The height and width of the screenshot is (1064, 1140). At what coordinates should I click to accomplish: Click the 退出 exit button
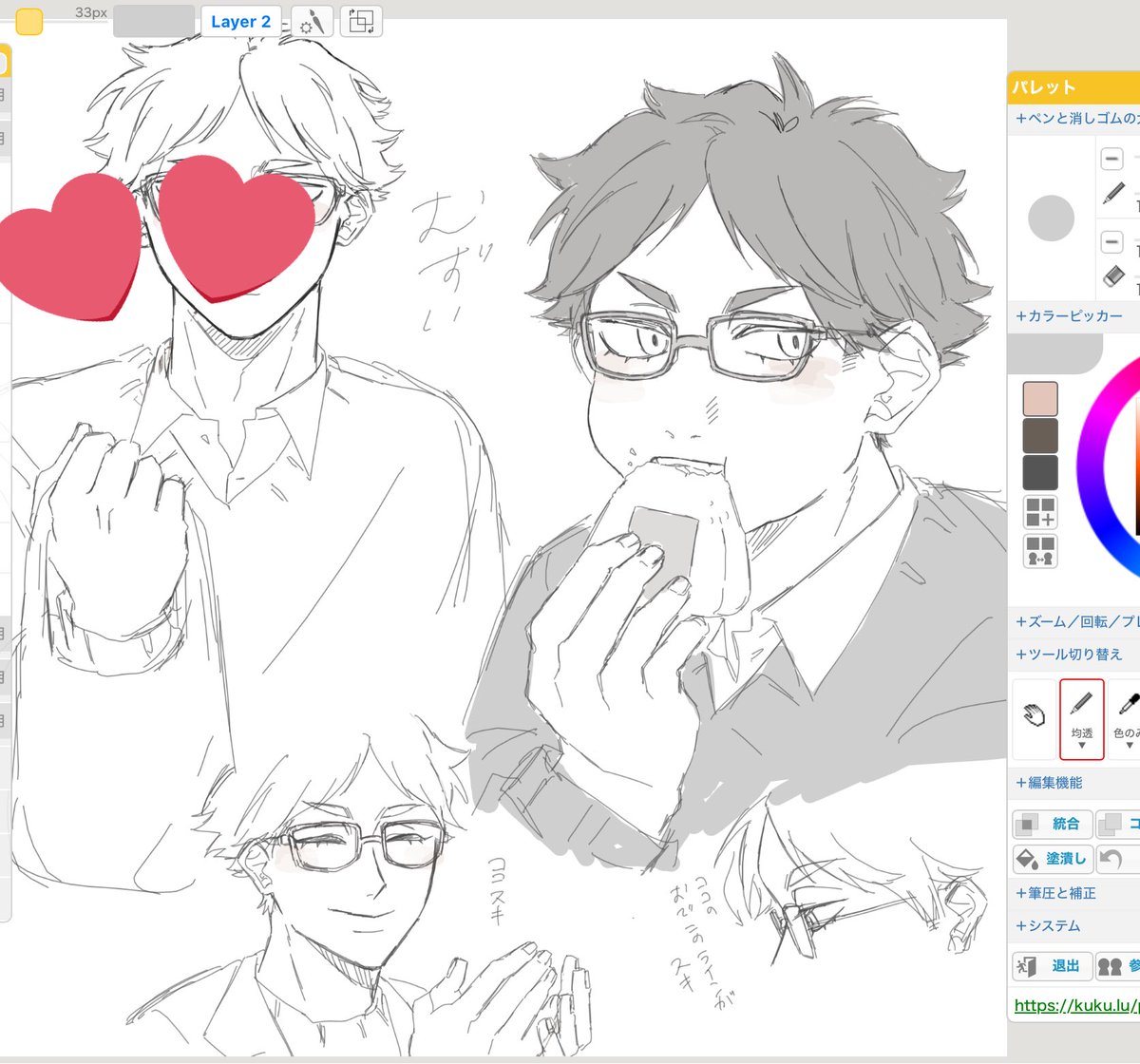click(x=1052, y=966)
